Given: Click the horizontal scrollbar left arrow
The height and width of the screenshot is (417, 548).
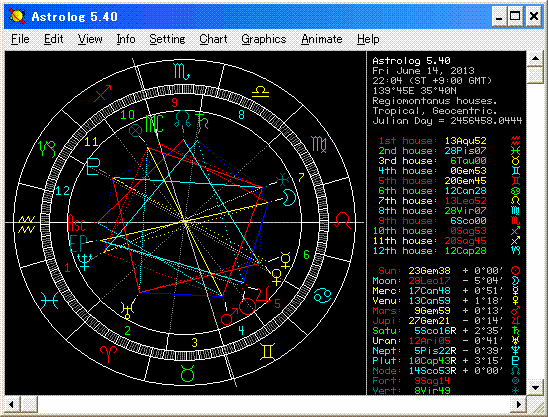Looking at the screenshot, I should tap(12, 404).
